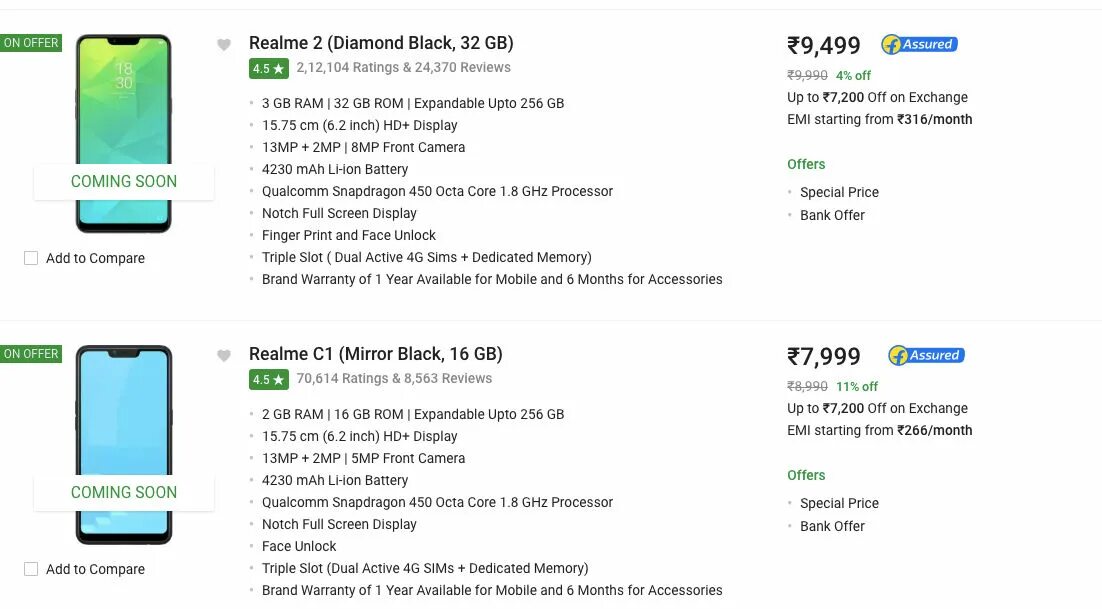Click Bank Offer under the ₹7,999 listing
Viewport: 1102px width, 609px height.
point(832,526)
